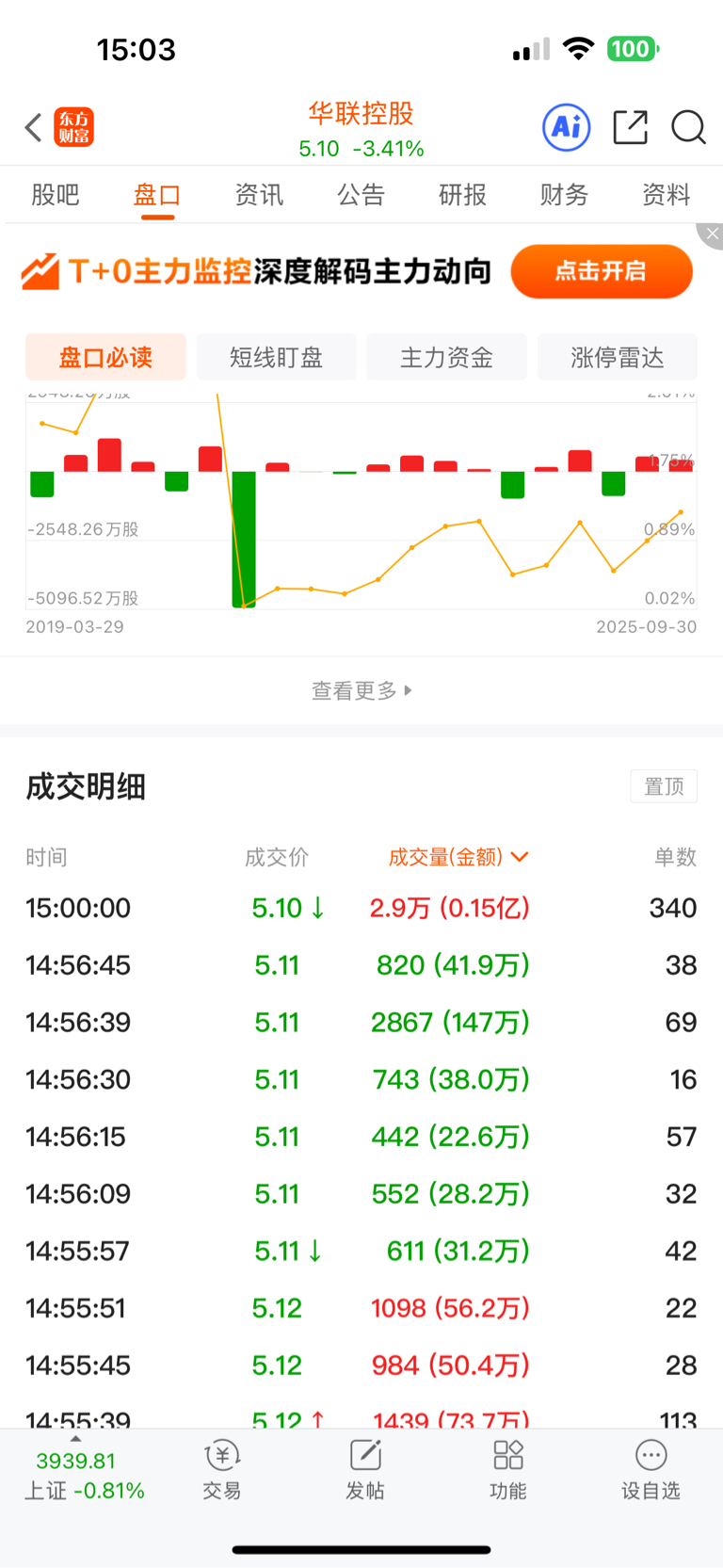Click volume 2.9万 (0.15亿)
Screen dimensions: 723x1568
pyautogui.click(x=449, y=908)
